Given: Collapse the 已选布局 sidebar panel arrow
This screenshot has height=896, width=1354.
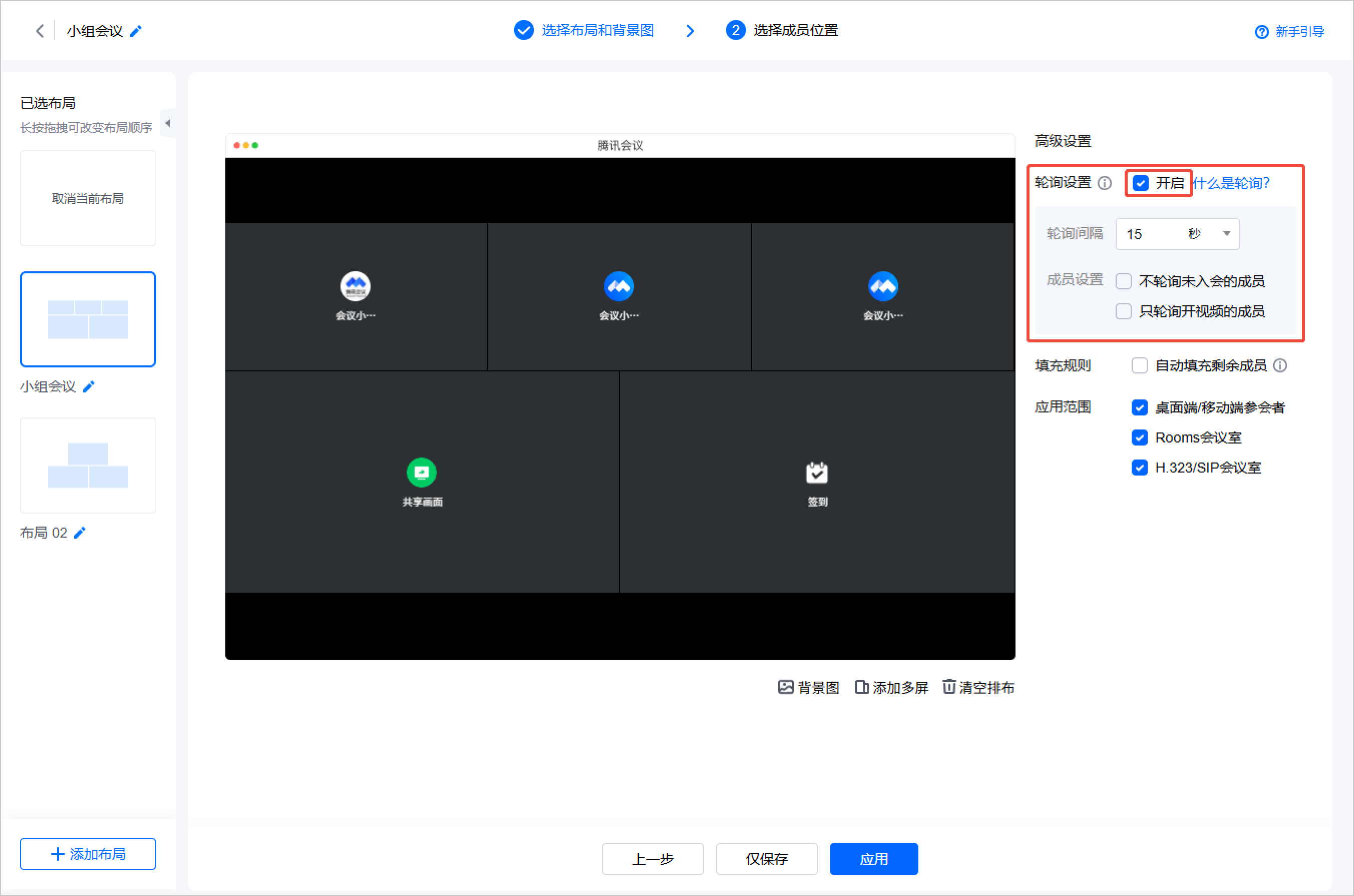Looking at the screenshot, I should pyautogui.click(x=168, y=123).
